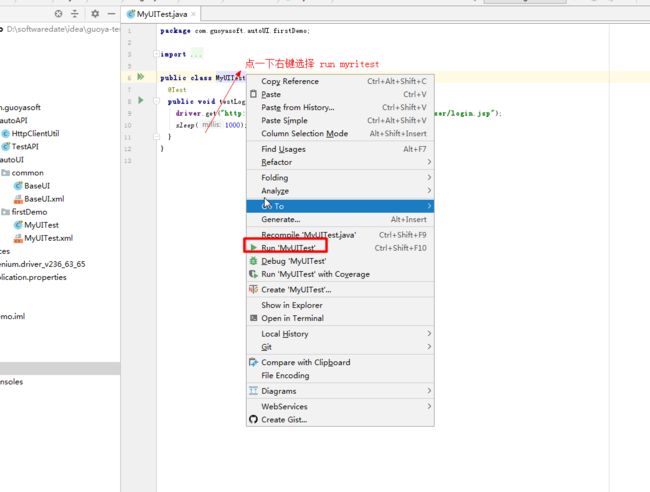This screenshot has height=492, width=650.
Task: Open the Git submenu
Action: [340, 347]
